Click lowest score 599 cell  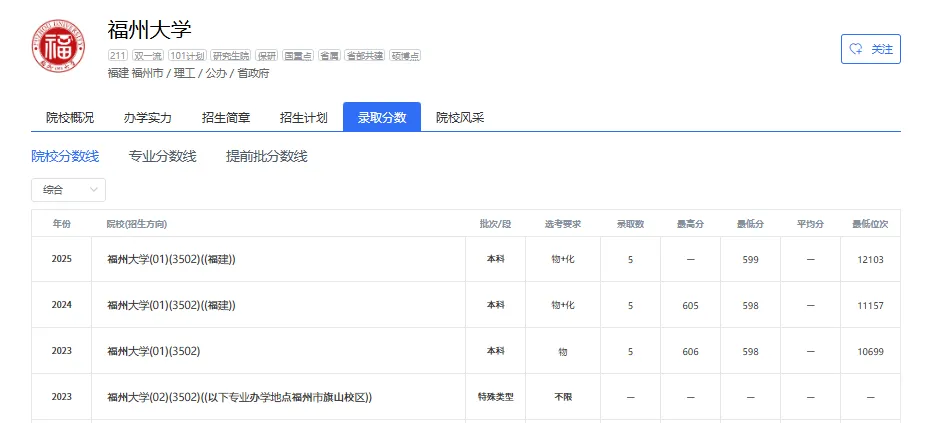750,259
